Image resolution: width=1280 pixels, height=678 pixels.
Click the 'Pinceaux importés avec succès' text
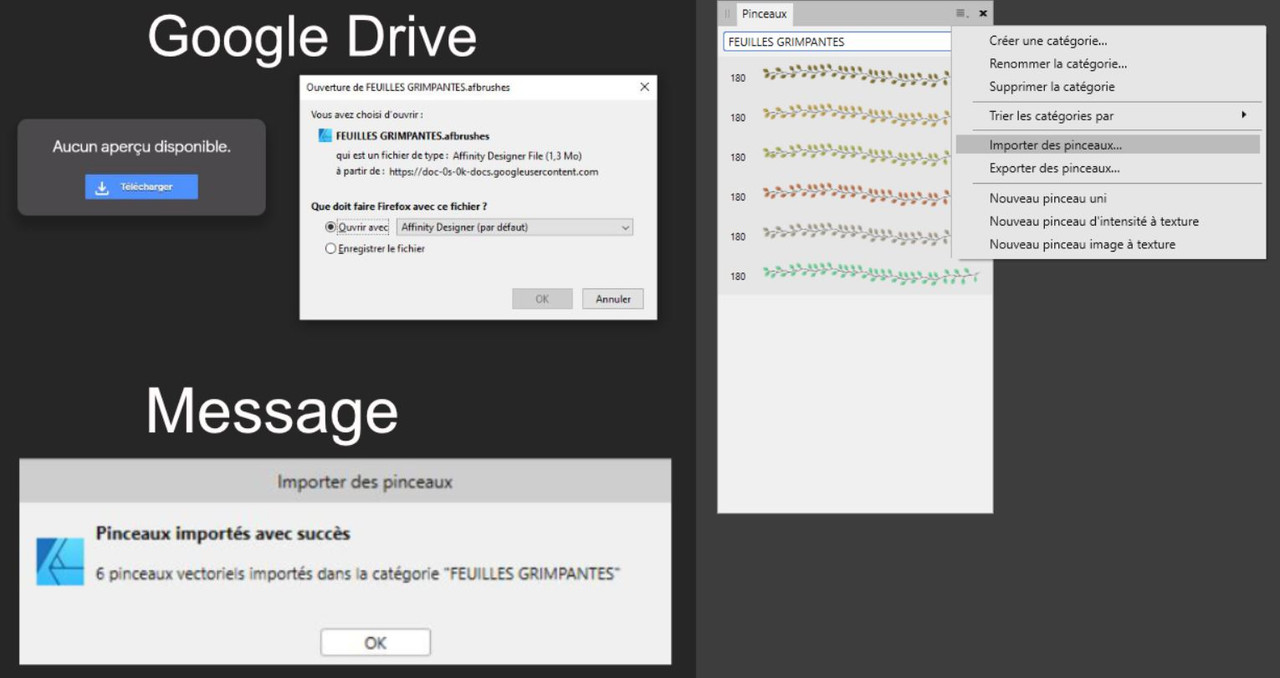coord(223,533)
